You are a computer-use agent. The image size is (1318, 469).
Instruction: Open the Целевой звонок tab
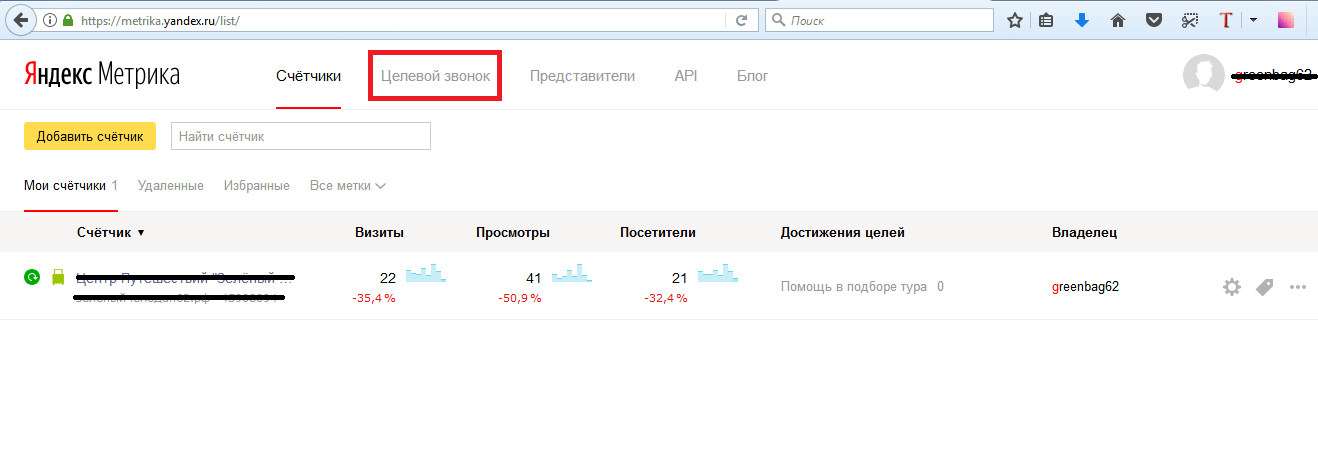435,76
